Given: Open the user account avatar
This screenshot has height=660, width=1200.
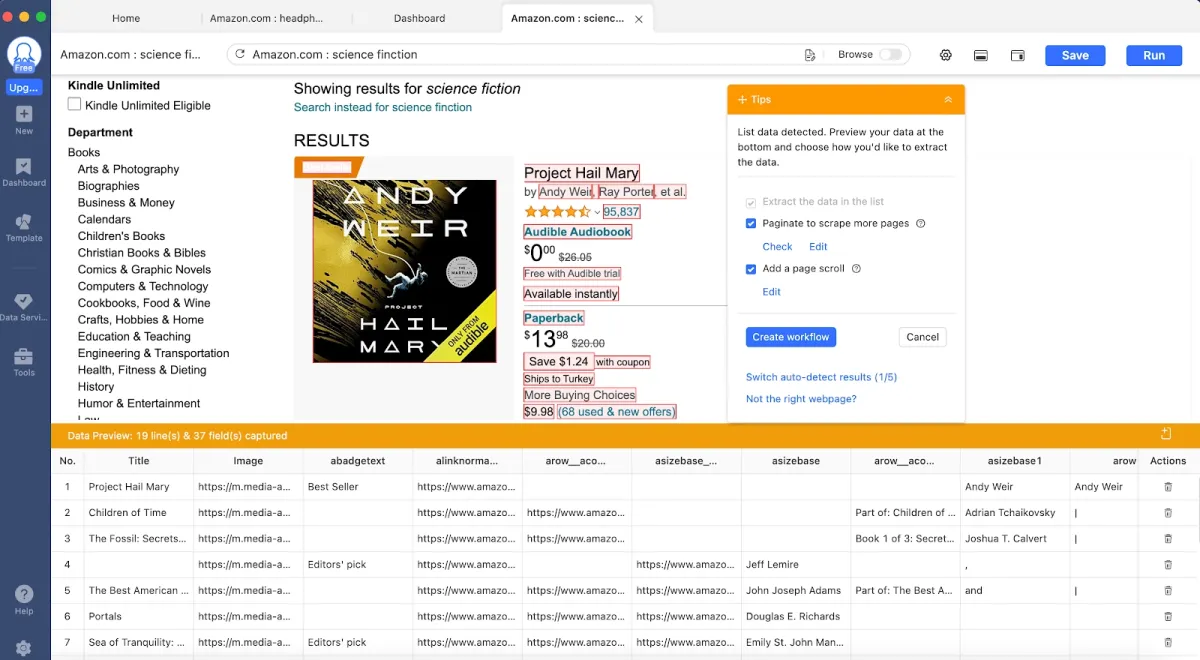Looking at the screenshot, I should (x=24, y=54).
